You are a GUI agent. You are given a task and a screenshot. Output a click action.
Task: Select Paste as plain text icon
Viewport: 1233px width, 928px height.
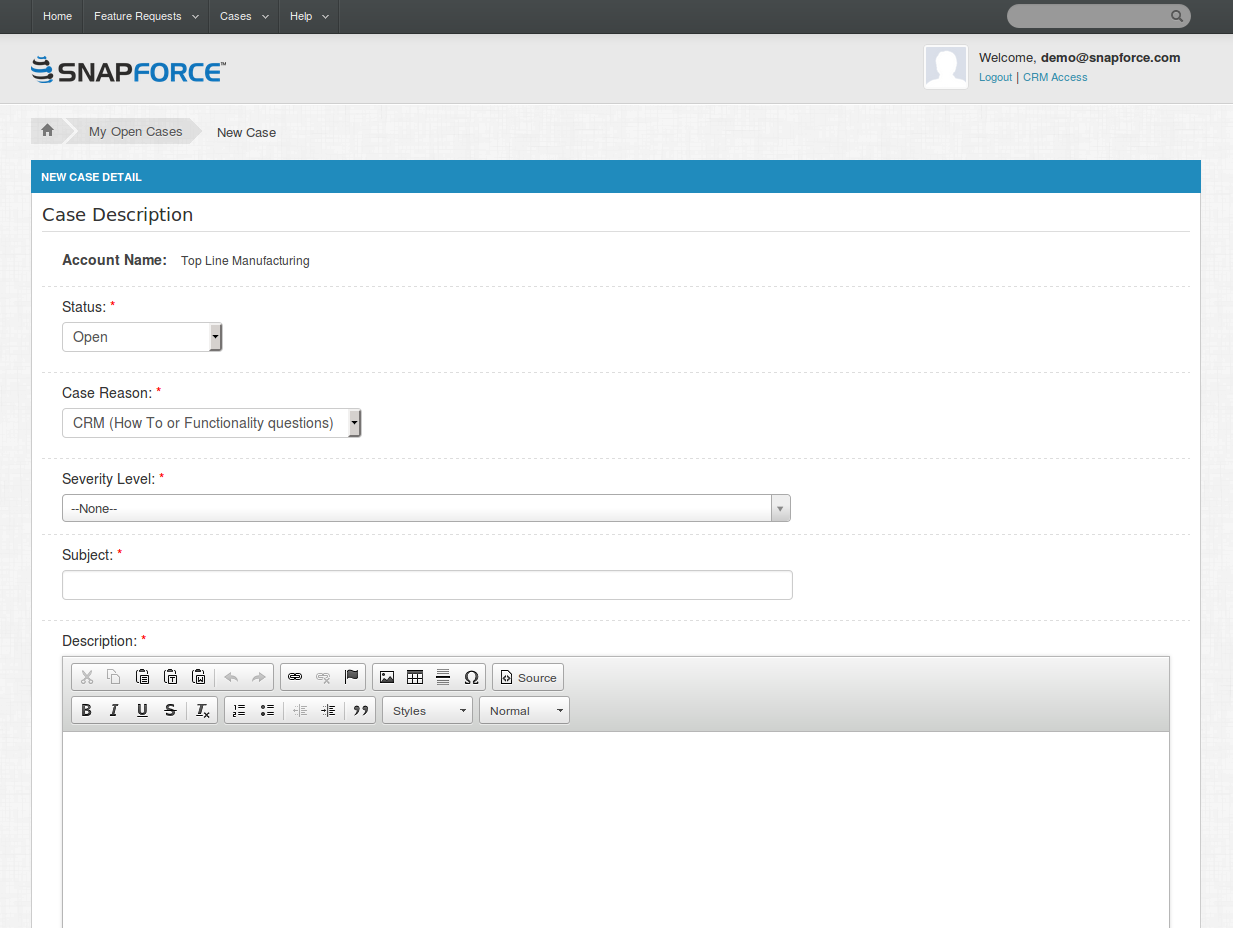pyautogui.click(x=170, y=678)
